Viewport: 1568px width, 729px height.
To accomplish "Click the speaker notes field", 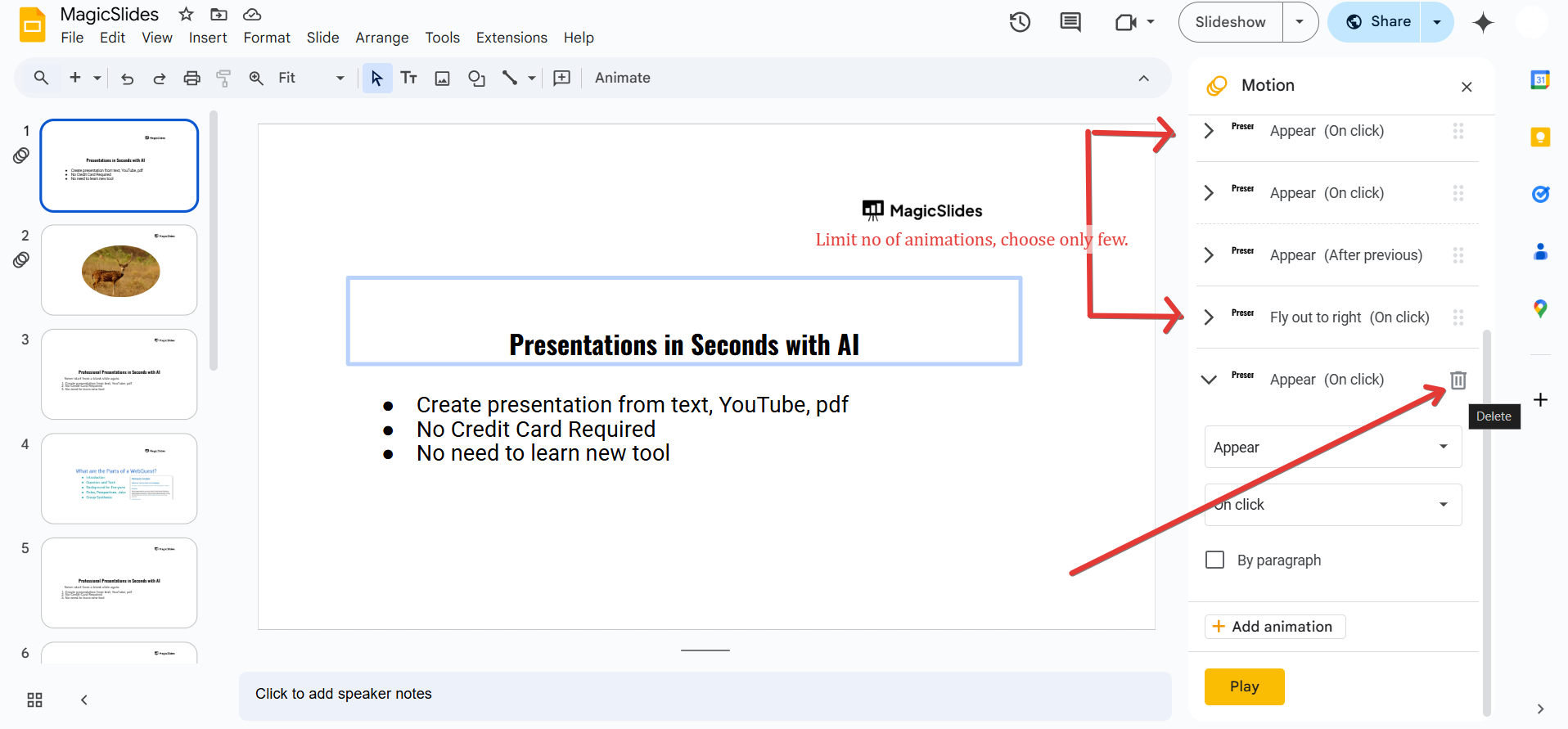I will tap(705, 695).
